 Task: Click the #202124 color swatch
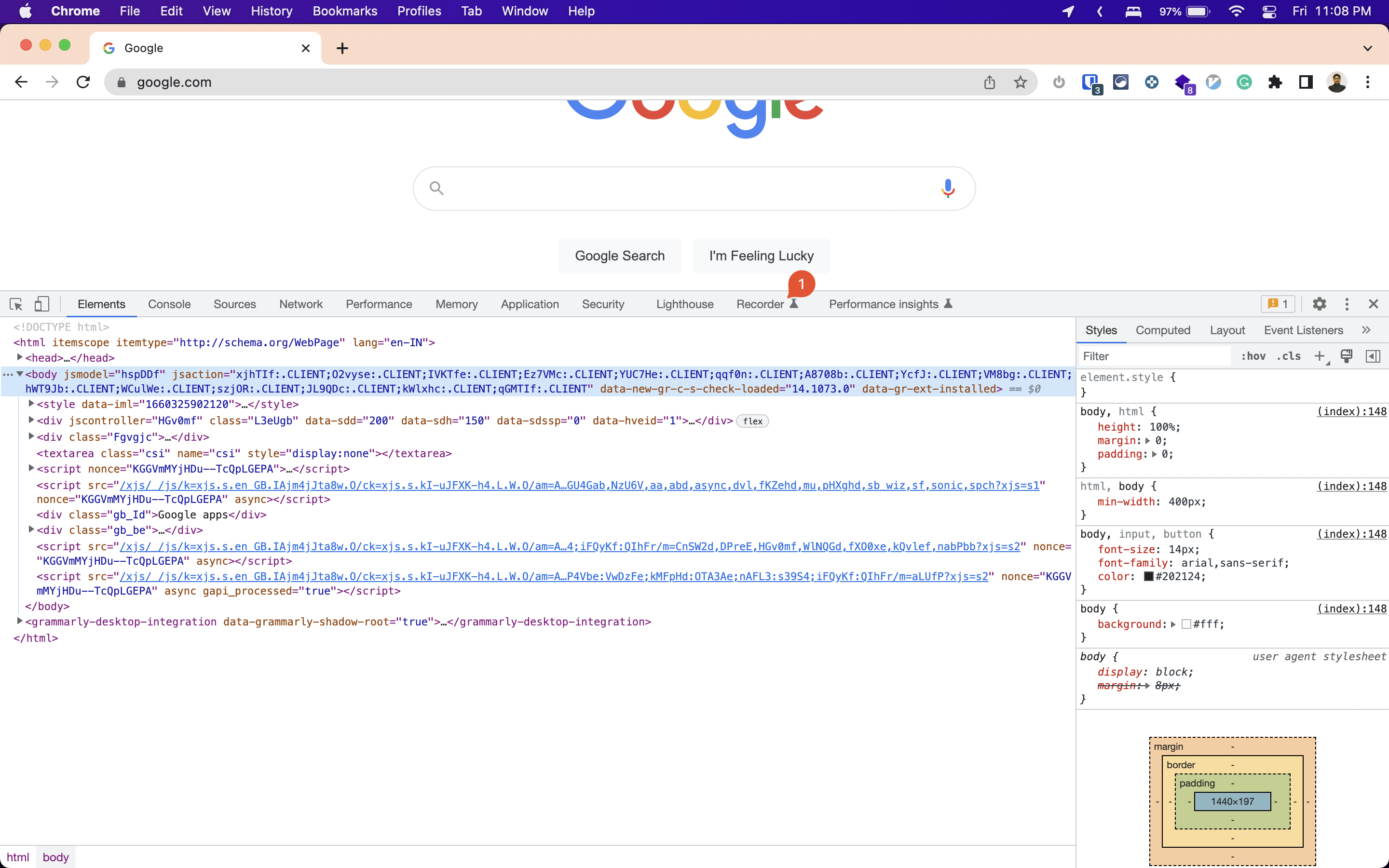pos(1148,576)
